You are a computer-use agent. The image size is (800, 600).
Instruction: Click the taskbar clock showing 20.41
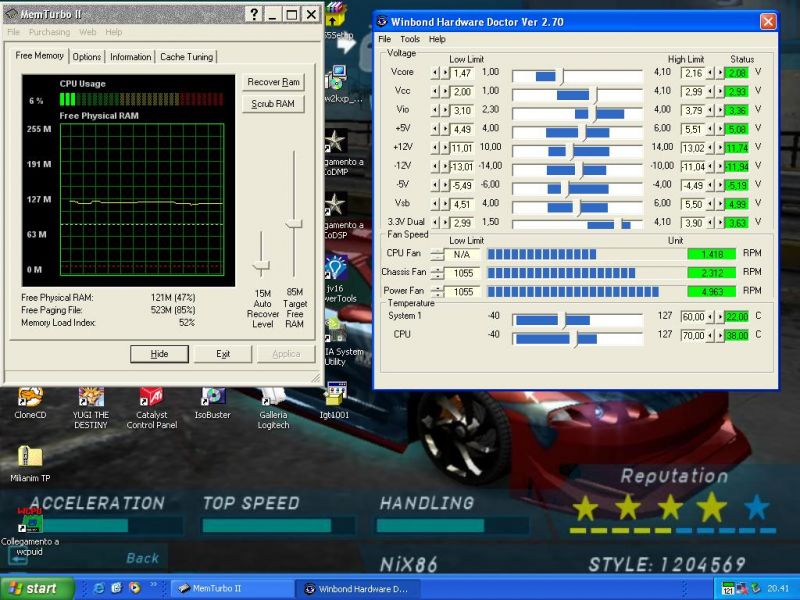coord(778,588)
